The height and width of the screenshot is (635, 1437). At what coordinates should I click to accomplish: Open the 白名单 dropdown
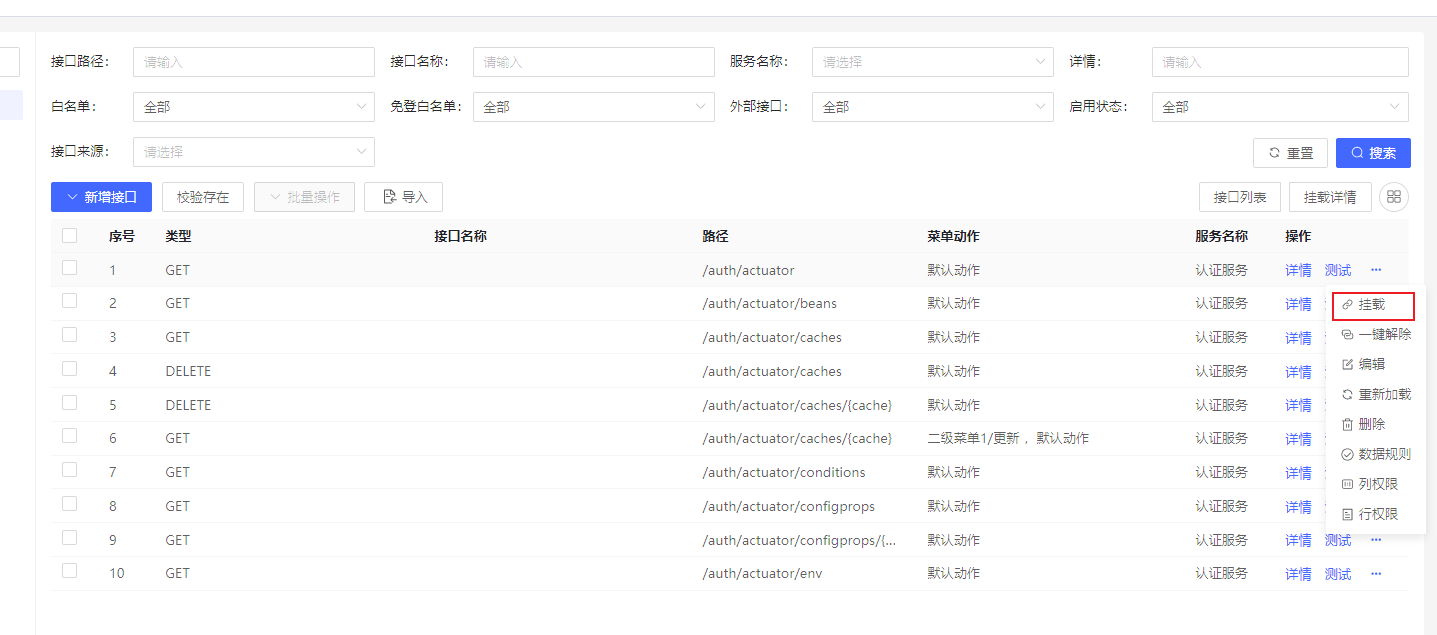point(254,107)
